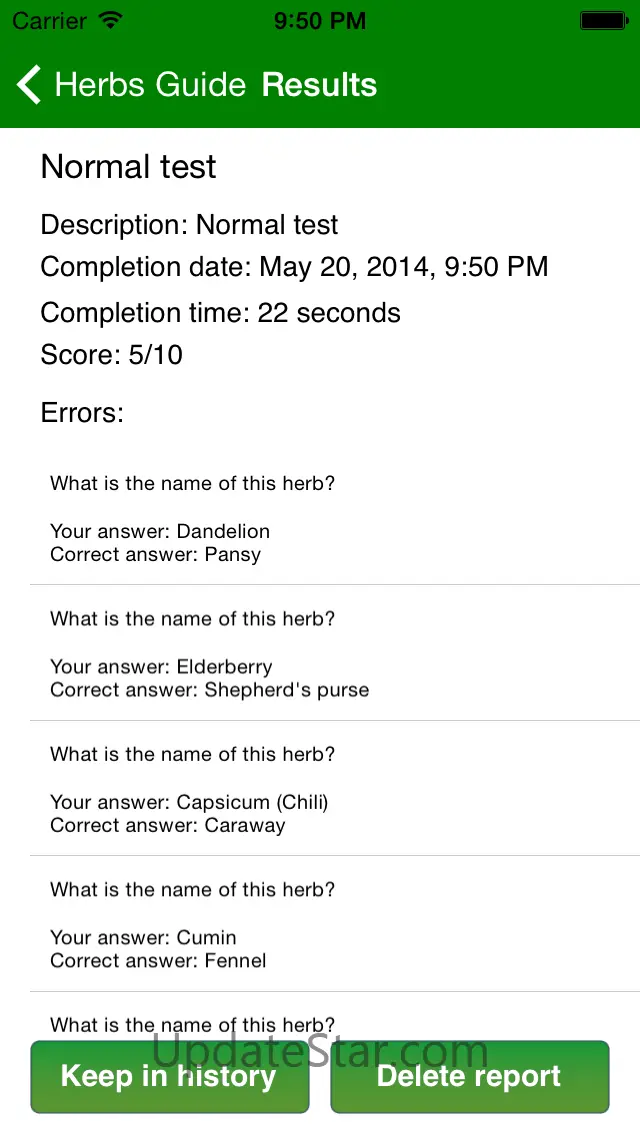Open the Shepherd's purse error row
Image resolution: width=640 pixels, height=1136 pixels.
334,654
